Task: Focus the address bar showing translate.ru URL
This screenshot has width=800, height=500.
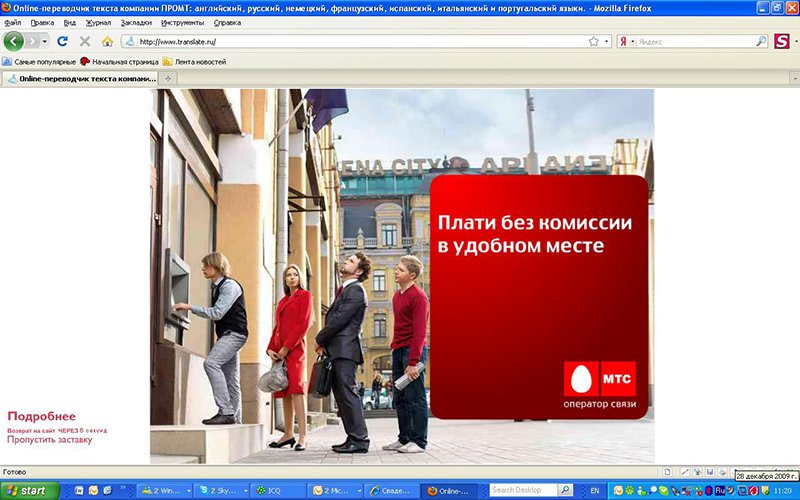Action: pos(361,41)
